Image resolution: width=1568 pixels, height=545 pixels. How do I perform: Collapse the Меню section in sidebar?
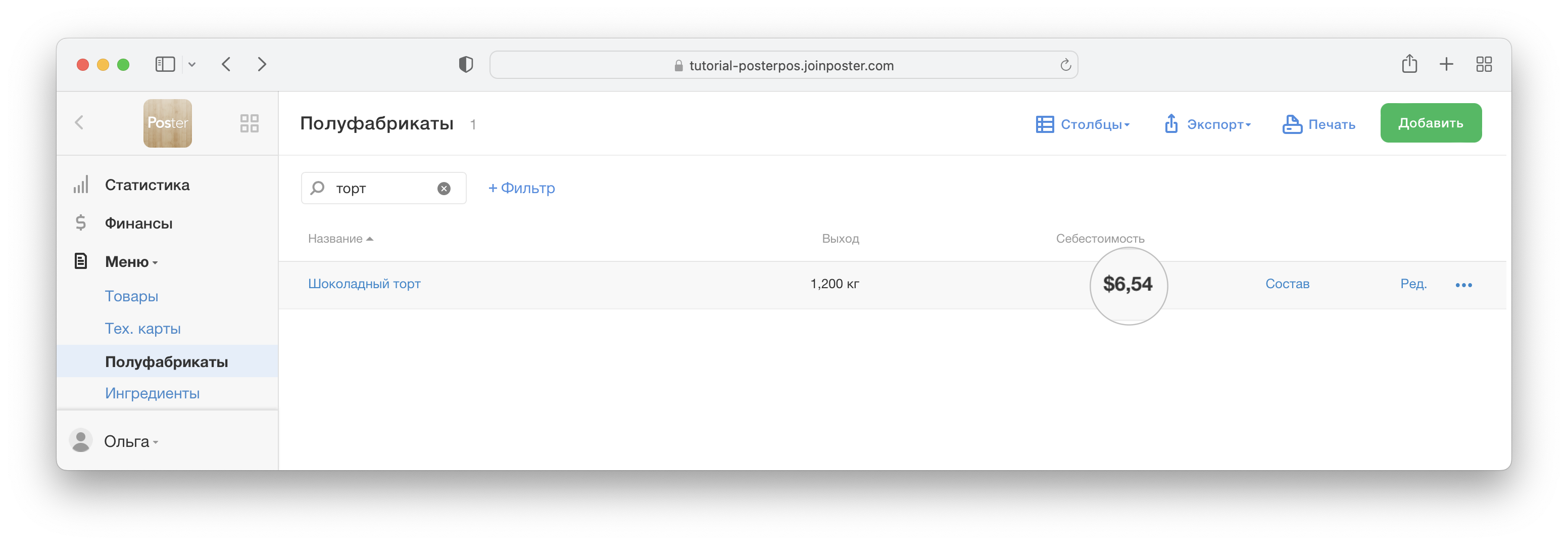click(131, 262)
